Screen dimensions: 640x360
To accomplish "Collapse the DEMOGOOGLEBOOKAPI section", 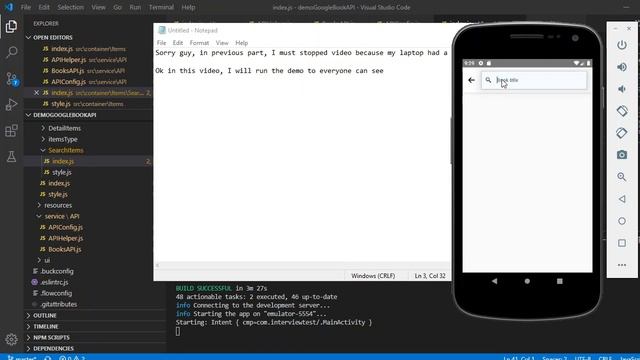I will point(89,115).
